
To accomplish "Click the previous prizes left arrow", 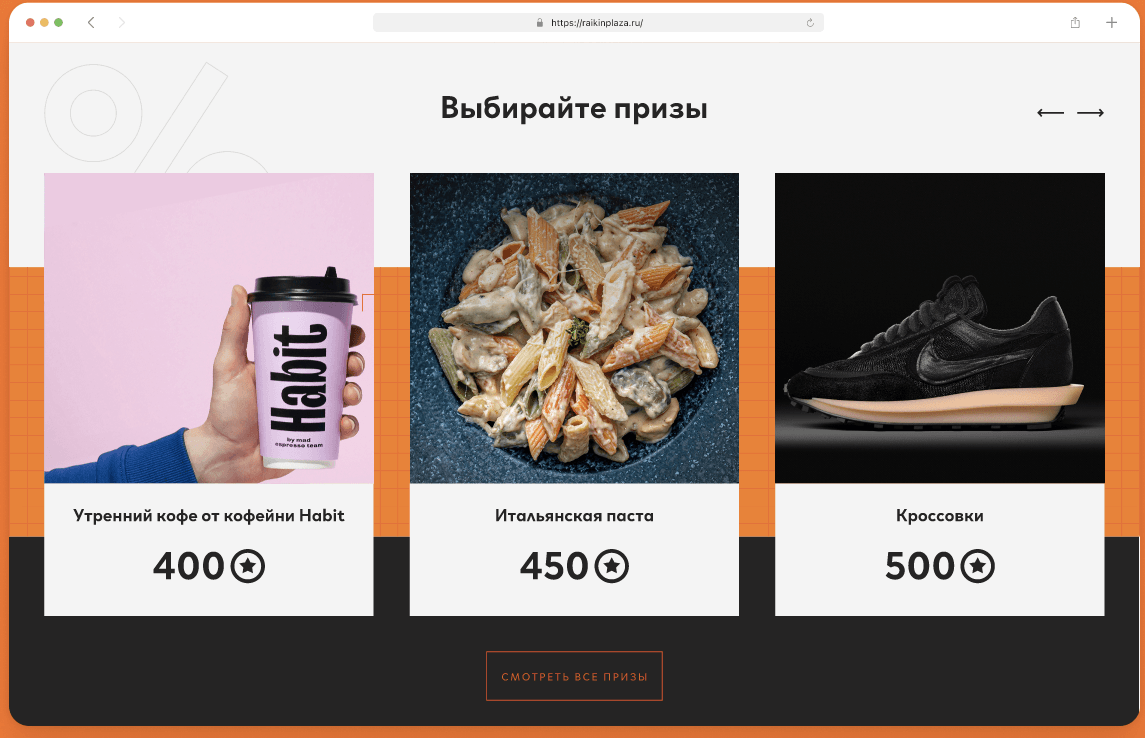I will [x=1050, y=112].
